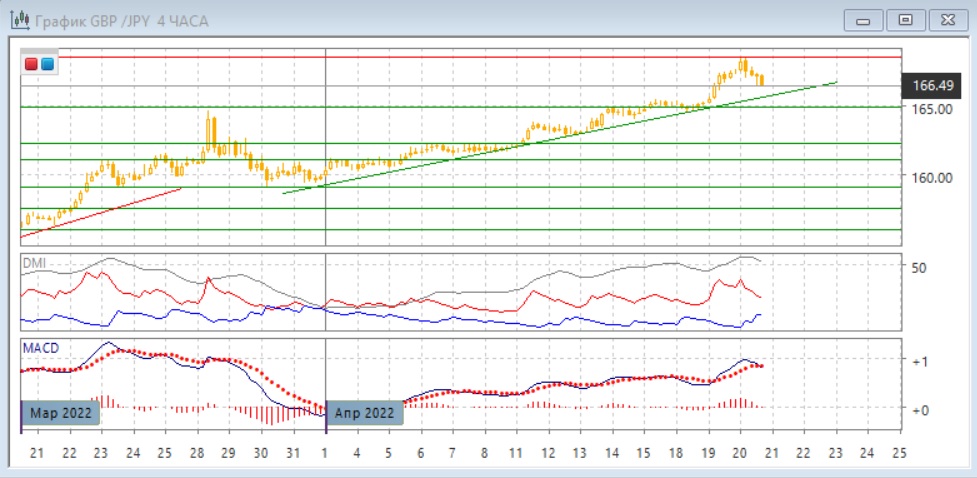Viewport: 977px width, 478px height.
Task: Click date label 15 on the time axis
Action: click(x=644, y=452)
